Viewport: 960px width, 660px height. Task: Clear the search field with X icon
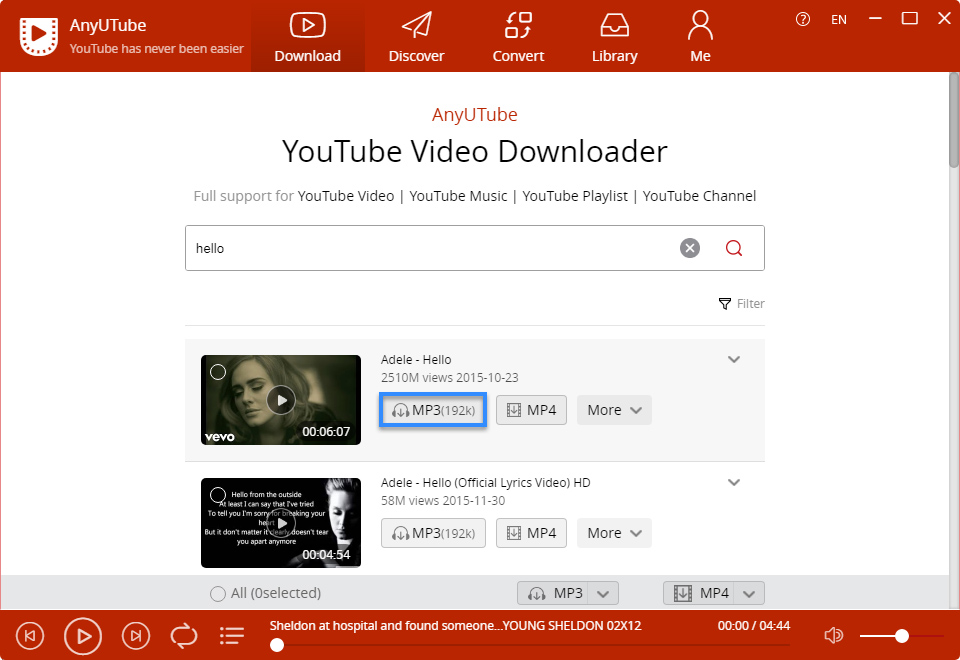pyautogui.click(x=689, y=248)
